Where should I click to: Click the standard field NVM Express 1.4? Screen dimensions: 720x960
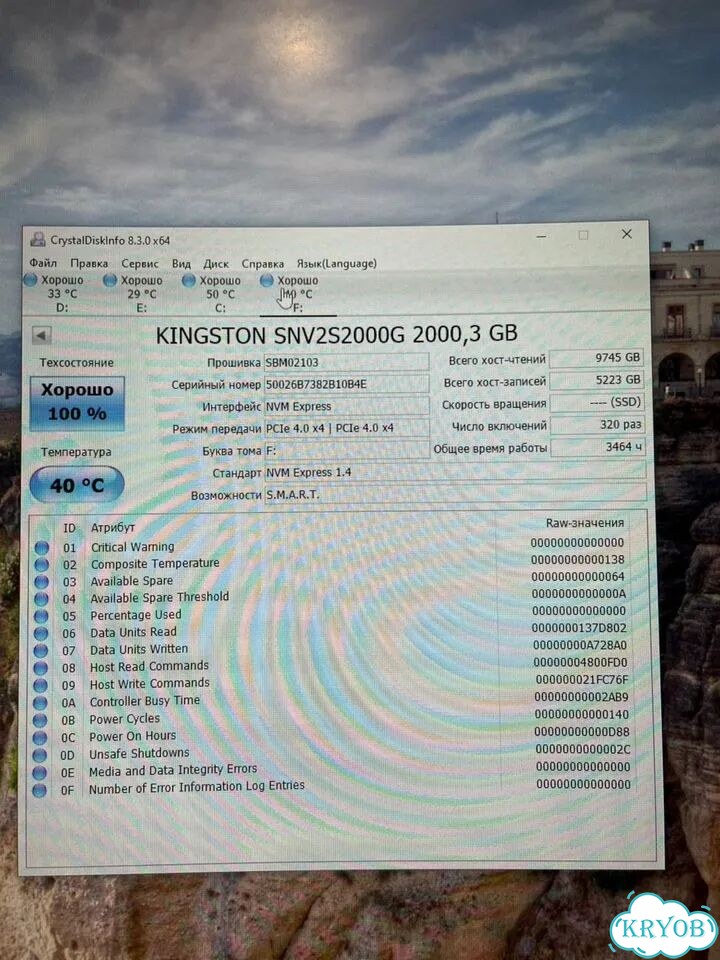tap(455, 473)
